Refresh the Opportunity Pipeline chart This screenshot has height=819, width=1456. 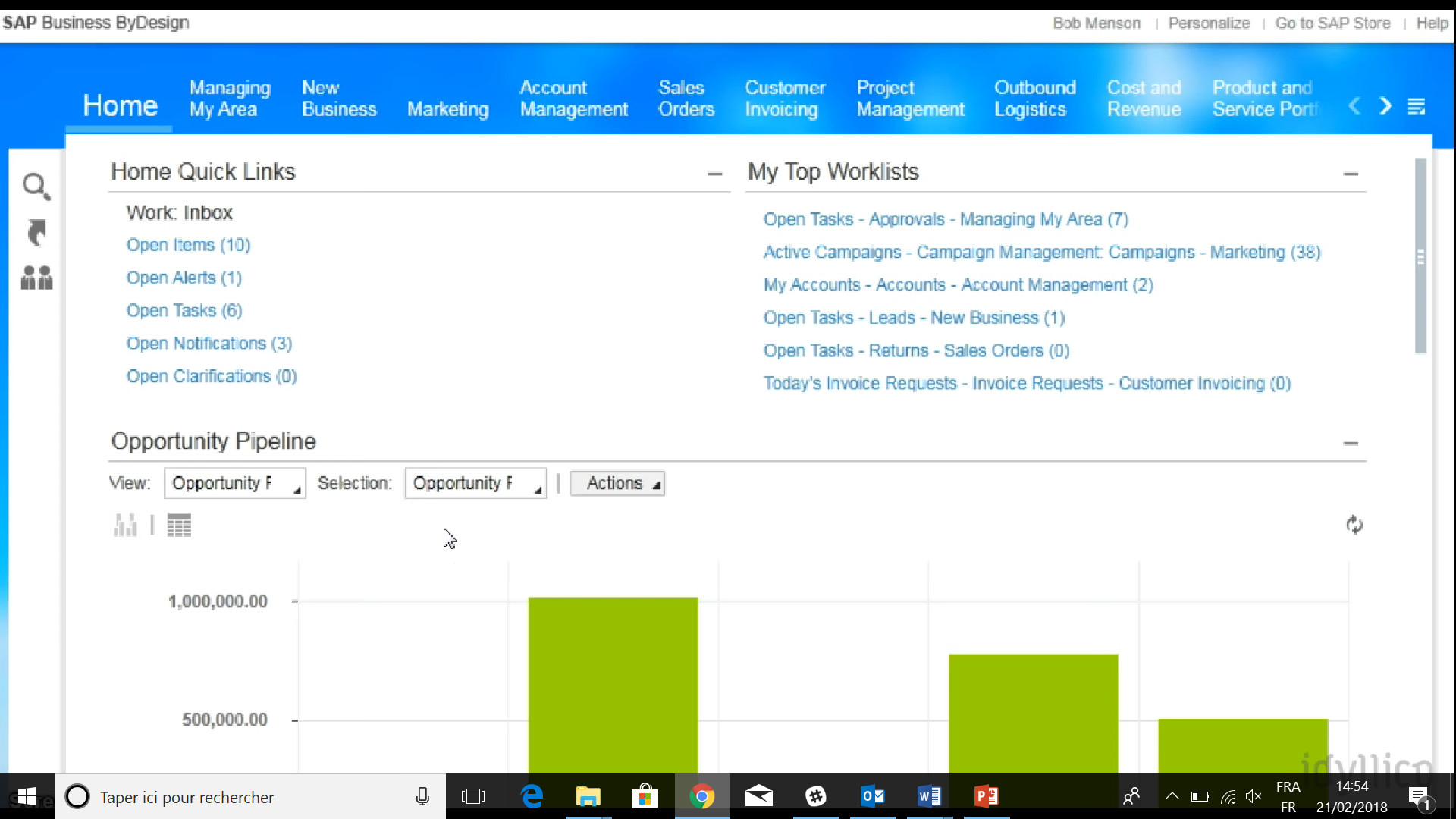[1354, 525]
